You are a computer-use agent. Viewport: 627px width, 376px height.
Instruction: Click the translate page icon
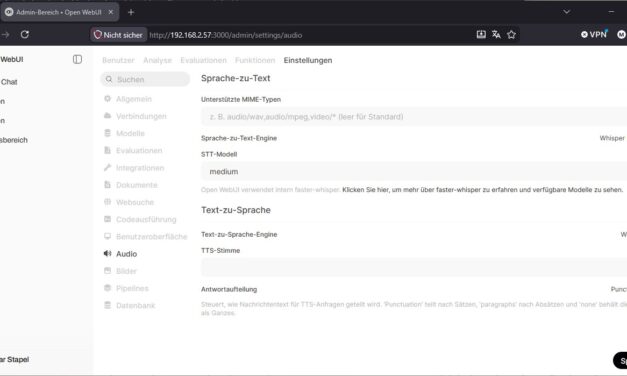tap(496, 34)
